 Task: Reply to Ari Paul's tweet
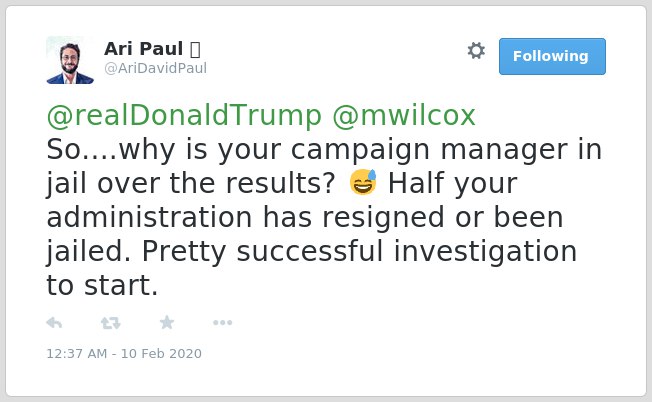click(x=54, y=323)
